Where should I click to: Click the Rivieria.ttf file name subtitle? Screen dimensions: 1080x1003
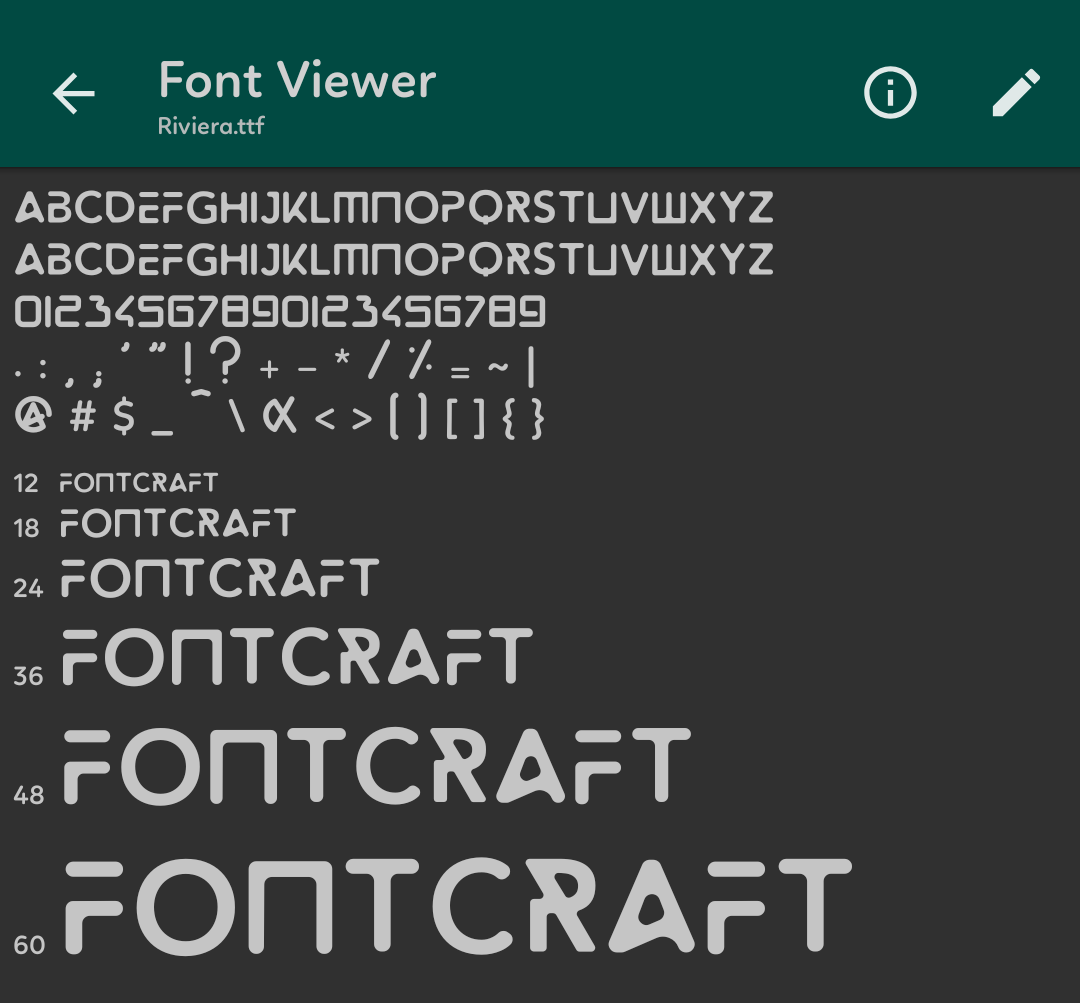(211, 125)
